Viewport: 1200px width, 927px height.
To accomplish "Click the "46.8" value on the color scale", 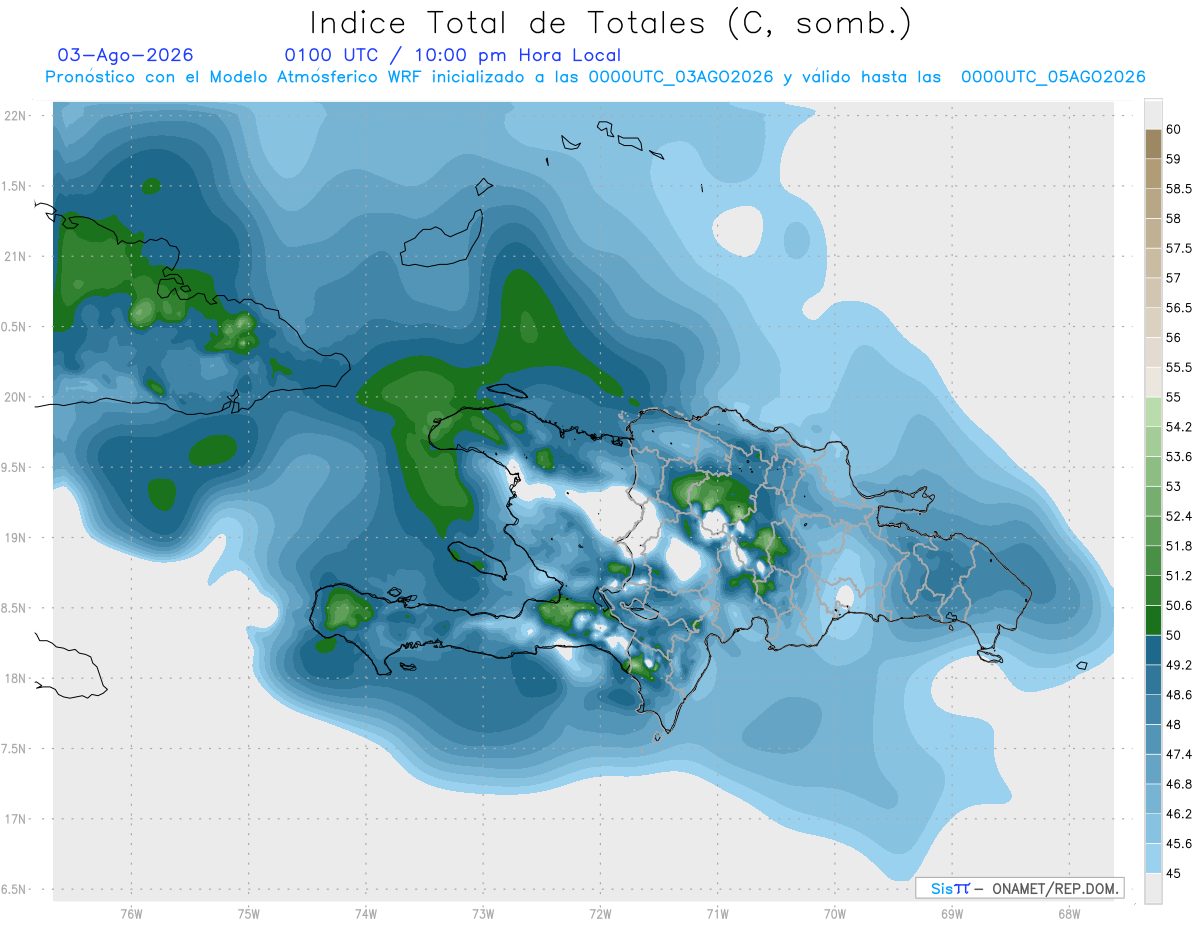I will point(1179,784).
